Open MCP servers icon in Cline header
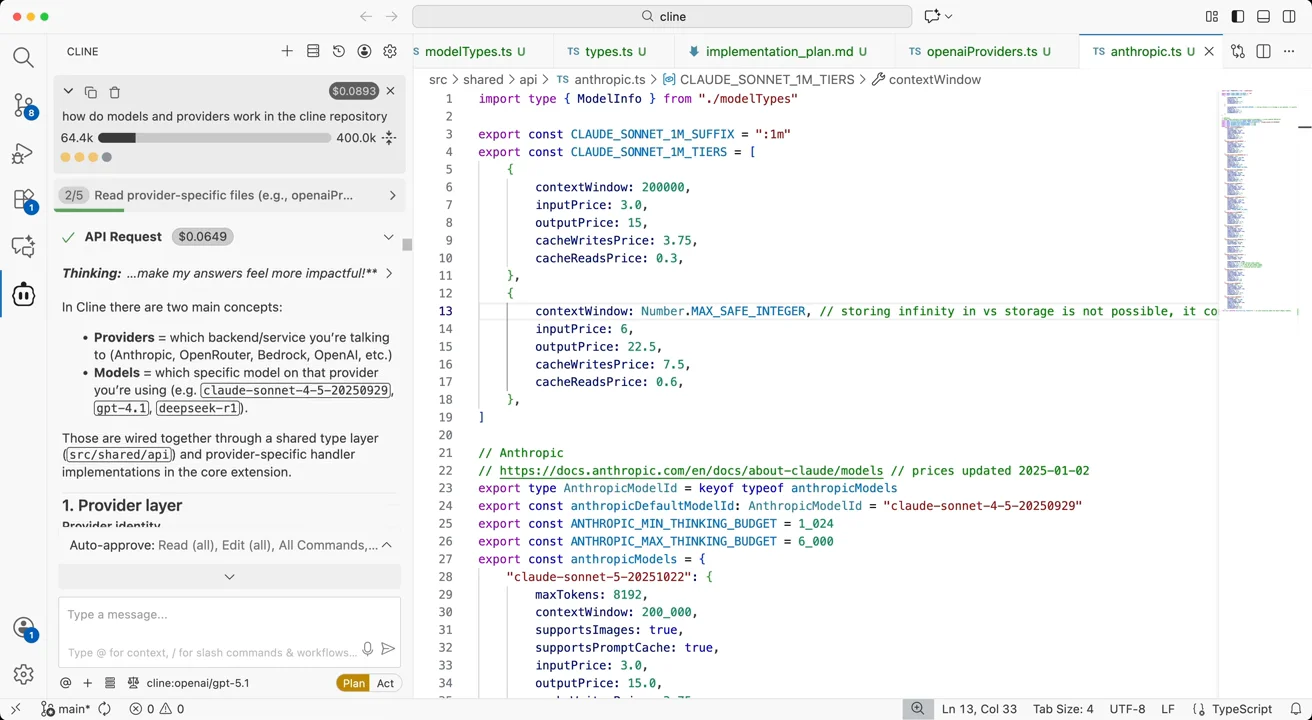This screenshot has width=1312, height=720. 313,51
